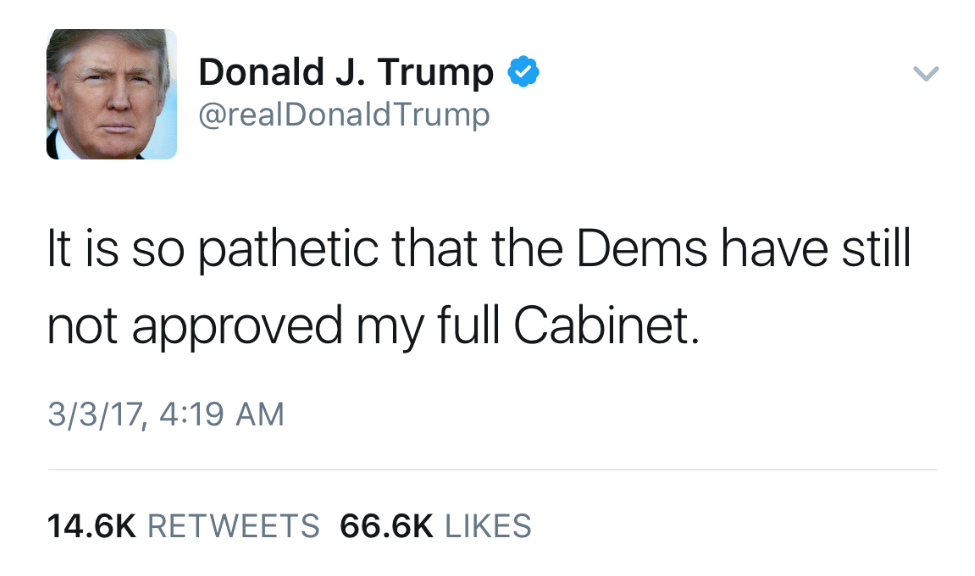Screen dimensions: 975x576
Task: Click the '3/3/17' date text
Action: pos(95,415)
